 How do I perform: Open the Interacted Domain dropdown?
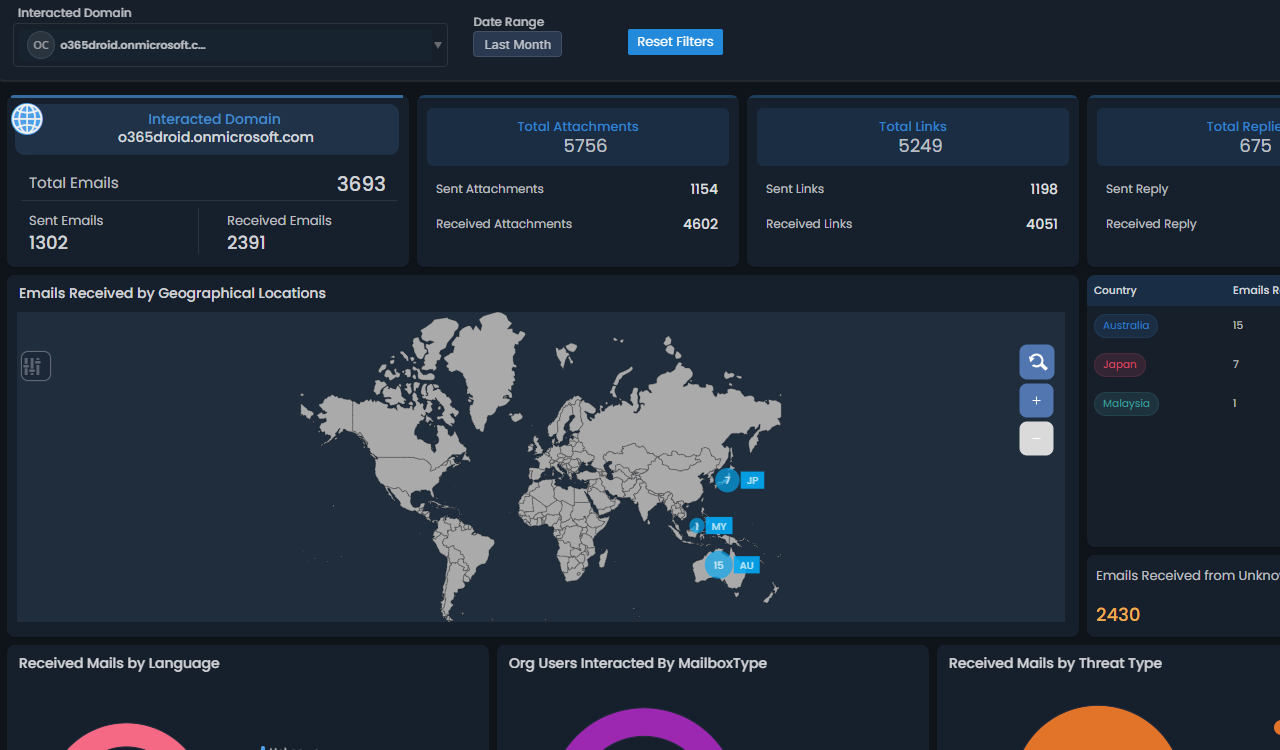click(x=230, y=44)
